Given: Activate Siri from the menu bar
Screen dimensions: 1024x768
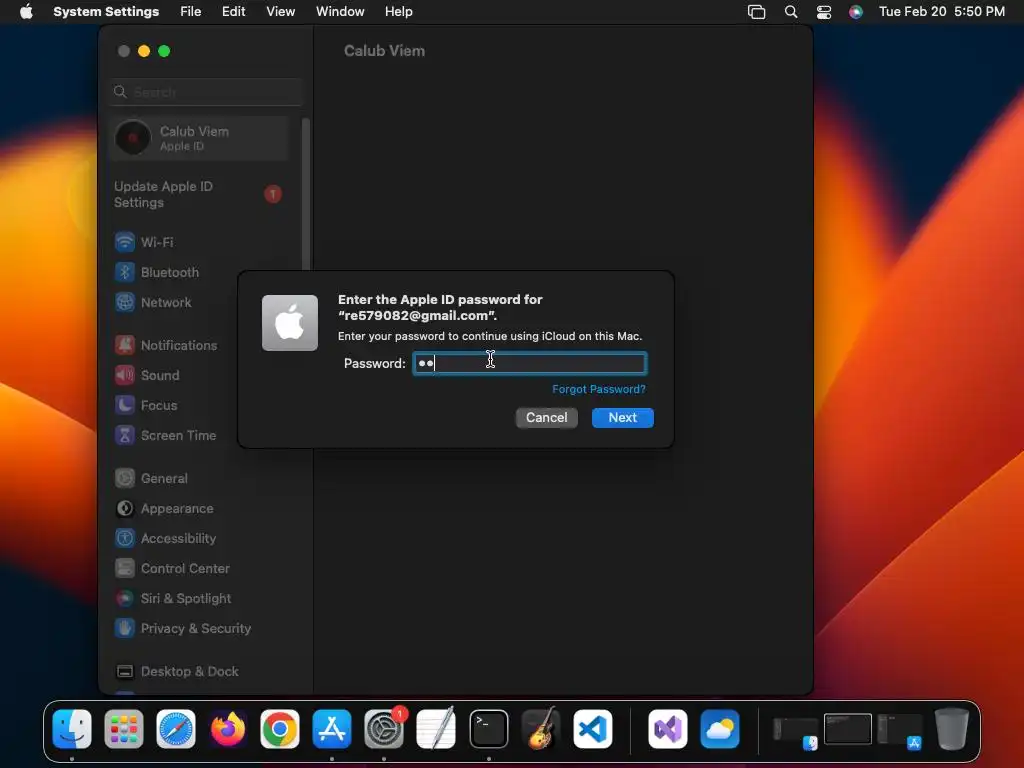Looking at the screenshot, I should tap(856, 12).
